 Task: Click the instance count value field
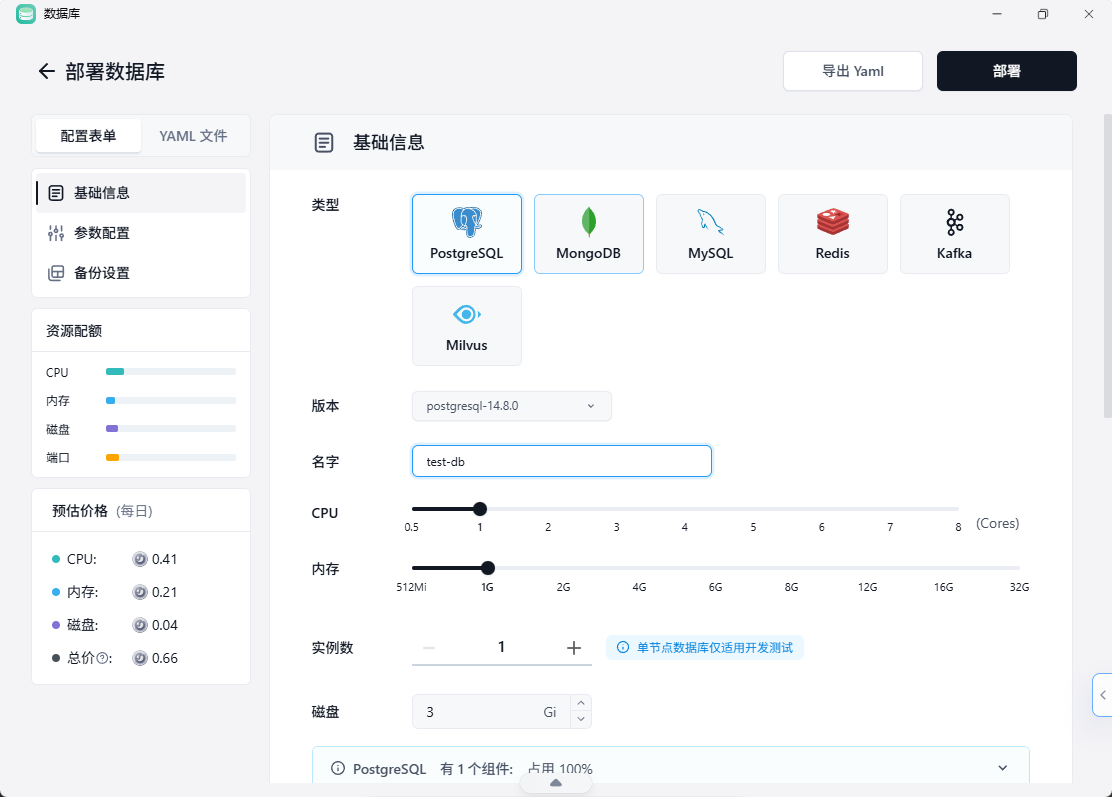[x=501, y=647]
